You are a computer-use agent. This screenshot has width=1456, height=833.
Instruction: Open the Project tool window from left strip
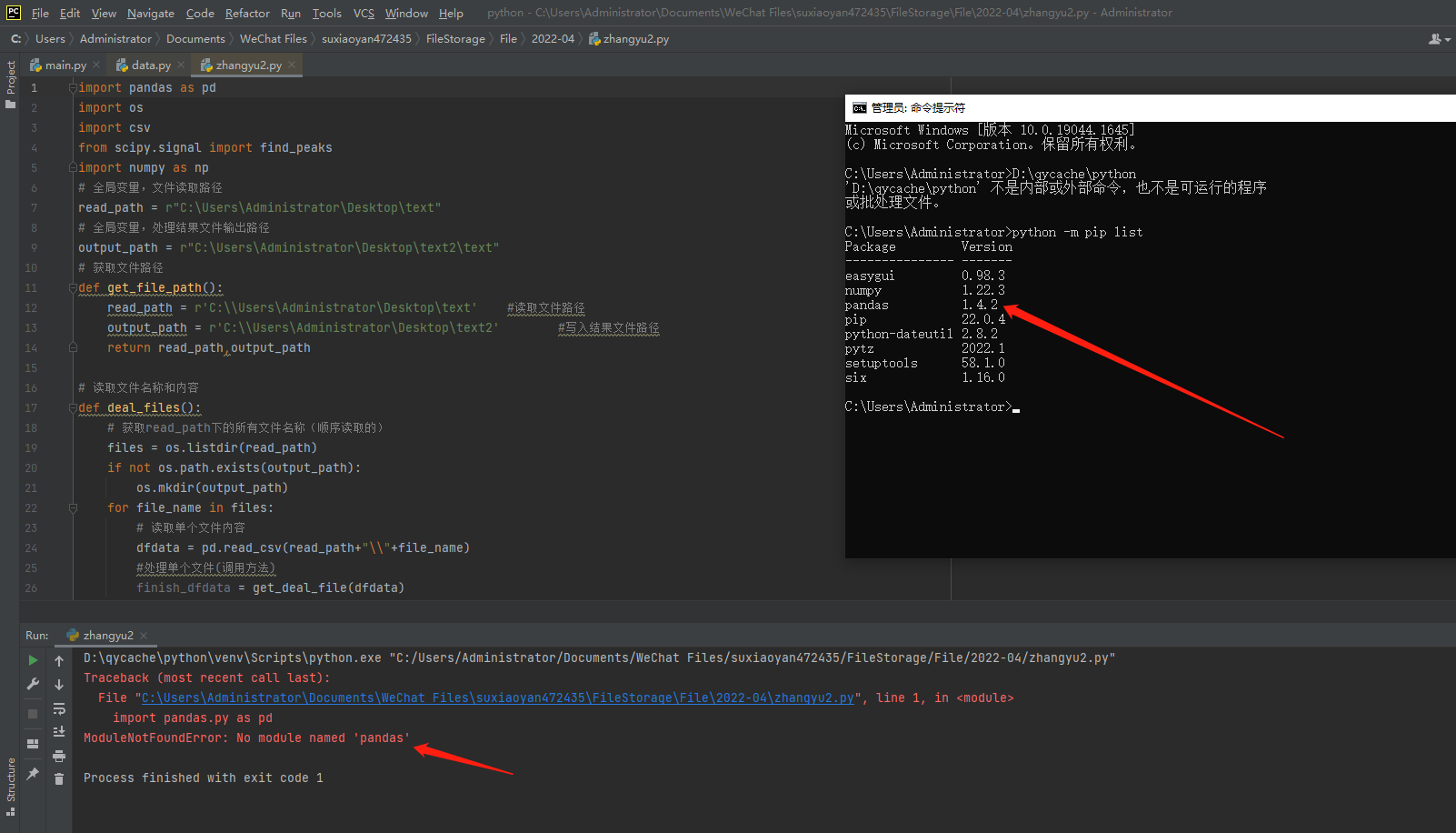point(10,85)
